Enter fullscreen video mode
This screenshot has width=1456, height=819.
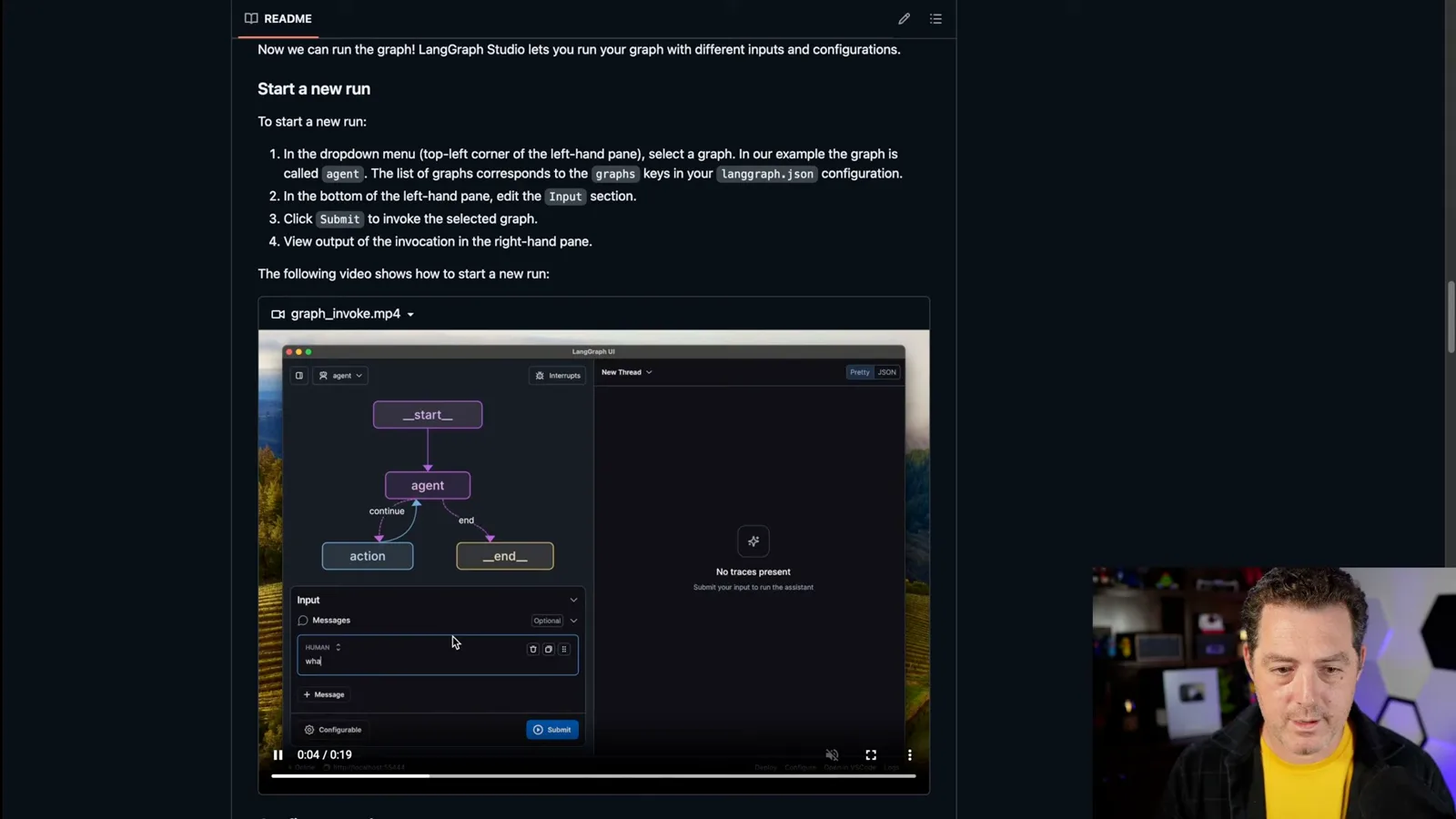point(871,754)
